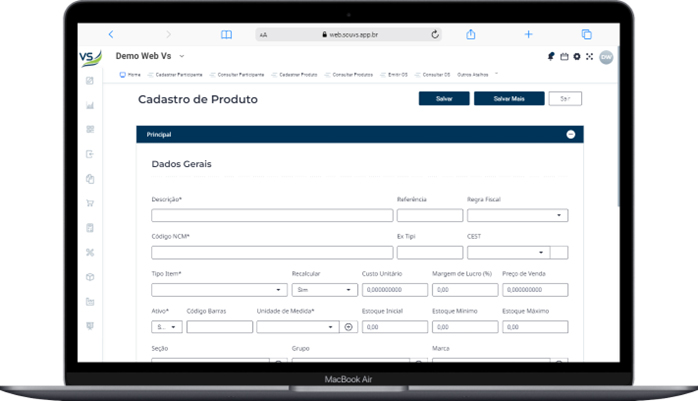
Task: Focus the Código Barras field
Action: tap(219, 327)
